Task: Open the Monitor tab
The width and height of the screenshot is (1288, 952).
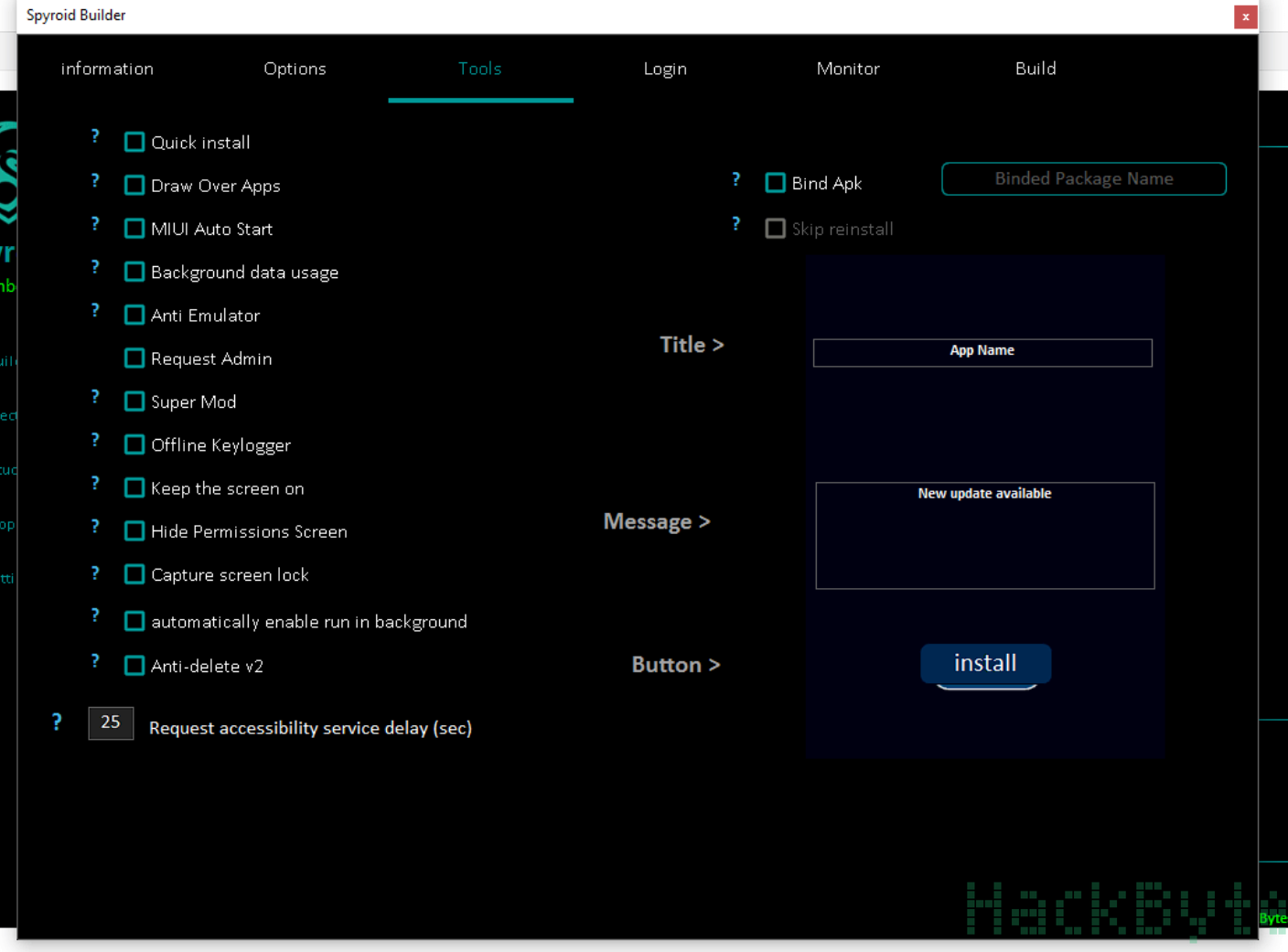Action: (848, 69)
